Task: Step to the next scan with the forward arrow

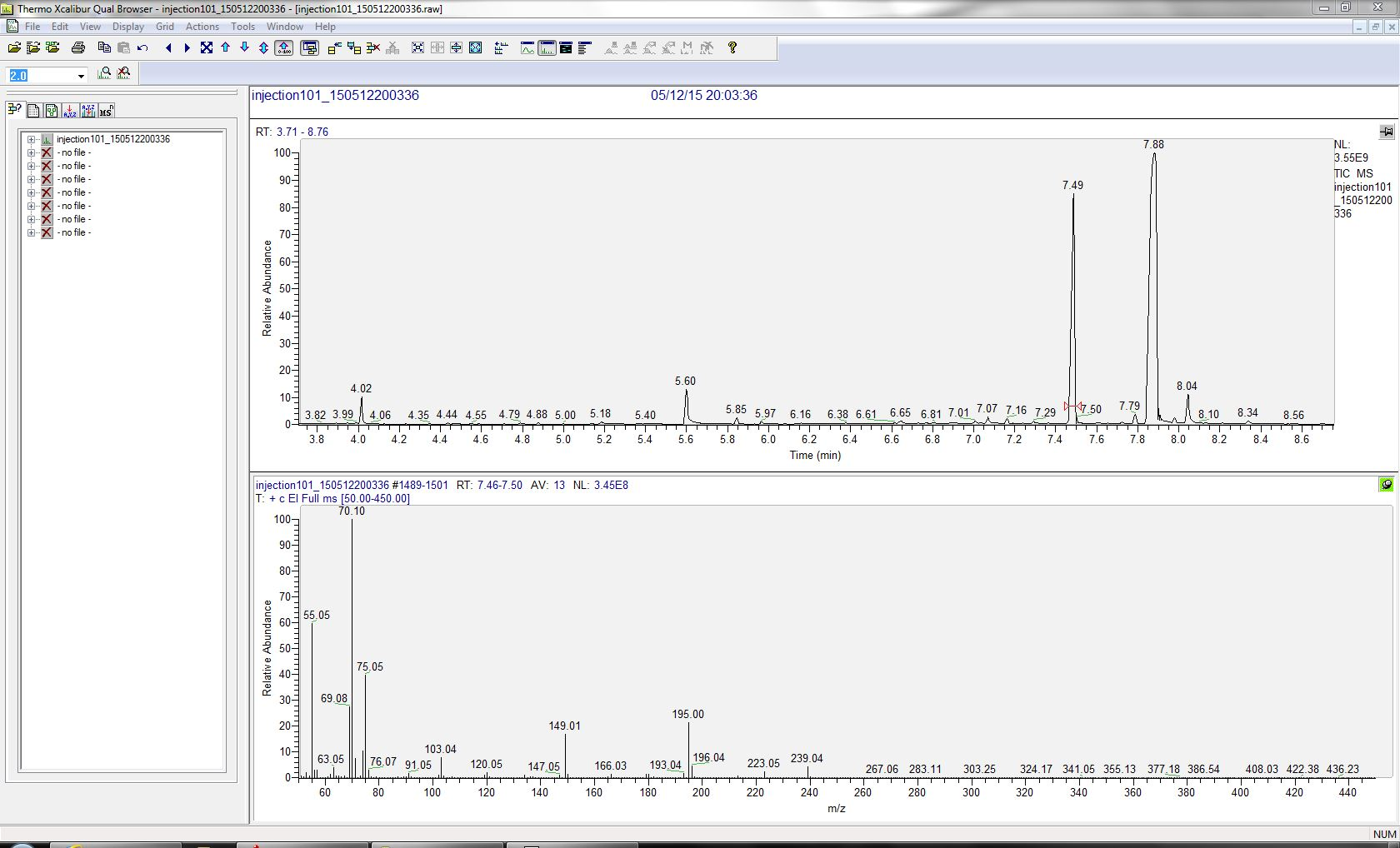Action: click(187, 47)
